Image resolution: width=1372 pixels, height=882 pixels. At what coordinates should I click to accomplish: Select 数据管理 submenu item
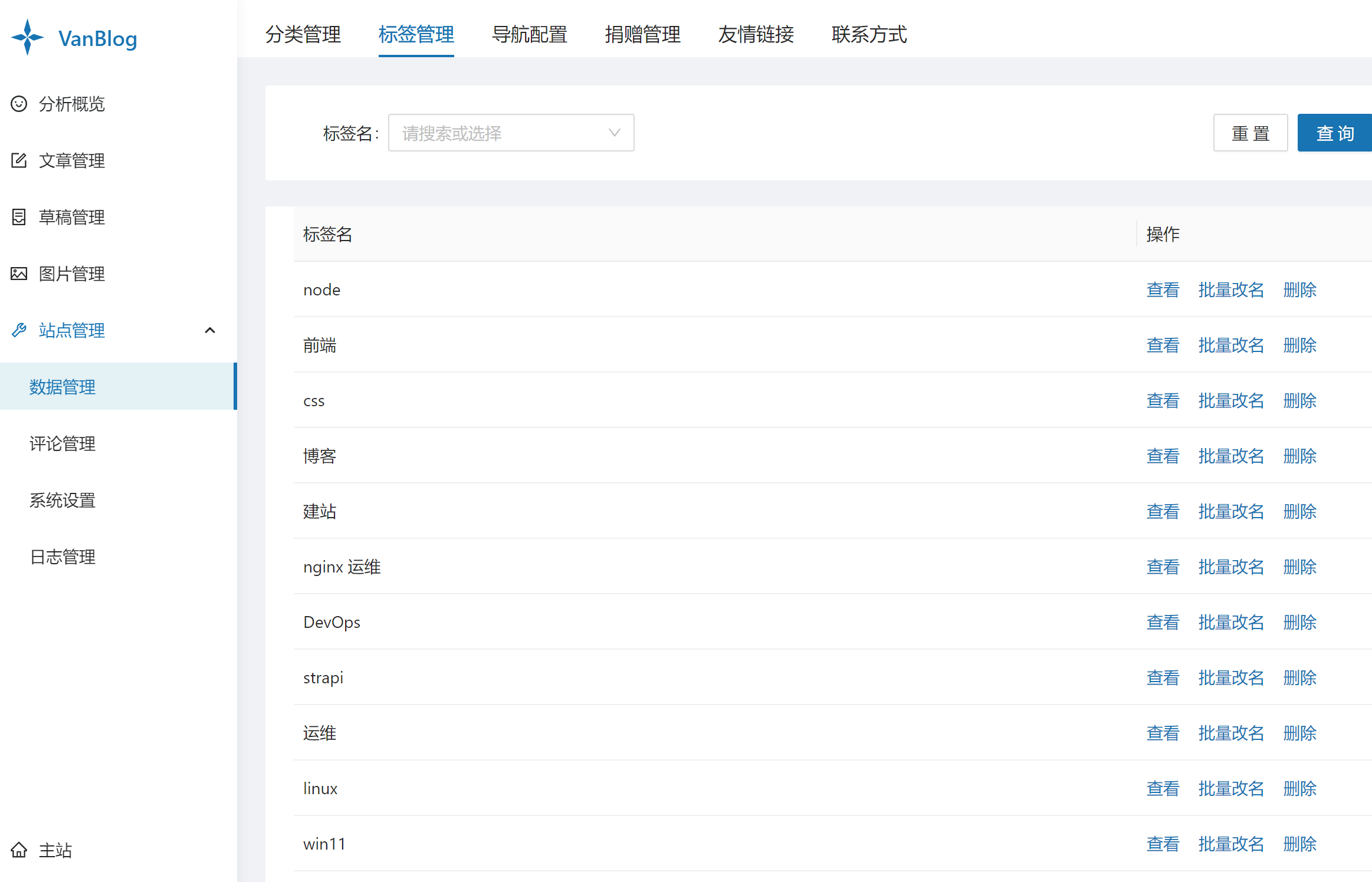coord(118,386)
